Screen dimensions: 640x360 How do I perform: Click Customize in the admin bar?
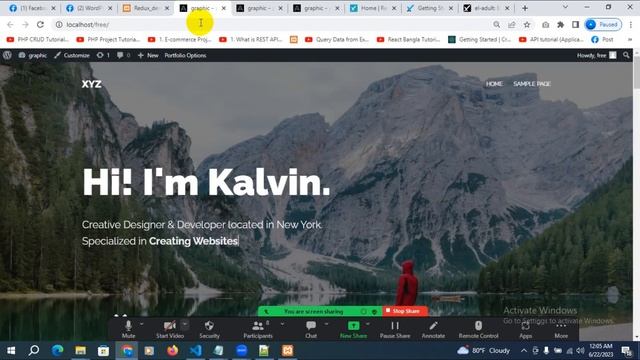(72, 55)
